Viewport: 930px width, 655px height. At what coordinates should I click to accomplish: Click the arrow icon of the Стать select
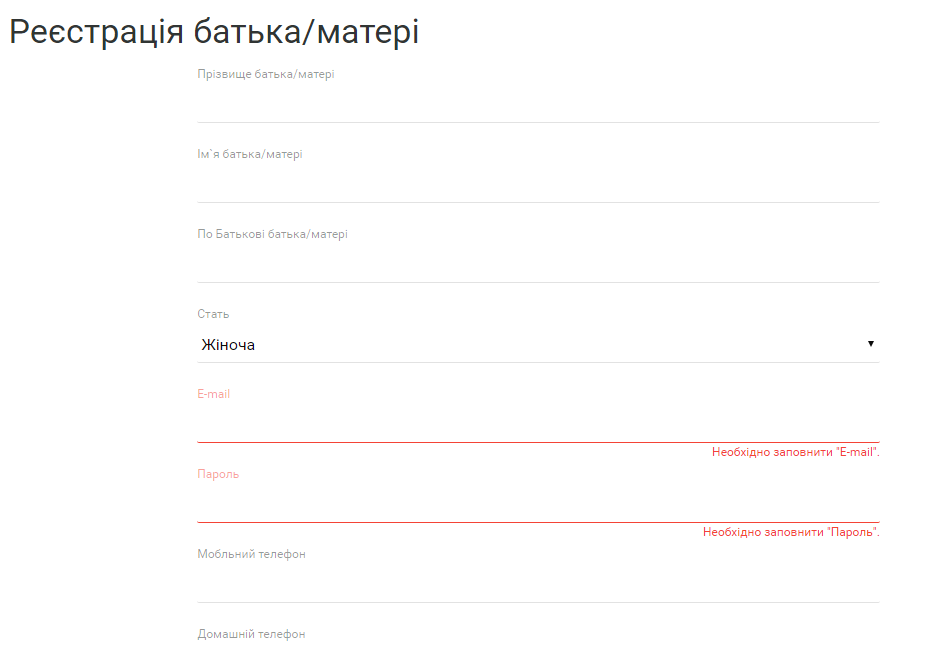pyautogui.click(x=870, y=344)
